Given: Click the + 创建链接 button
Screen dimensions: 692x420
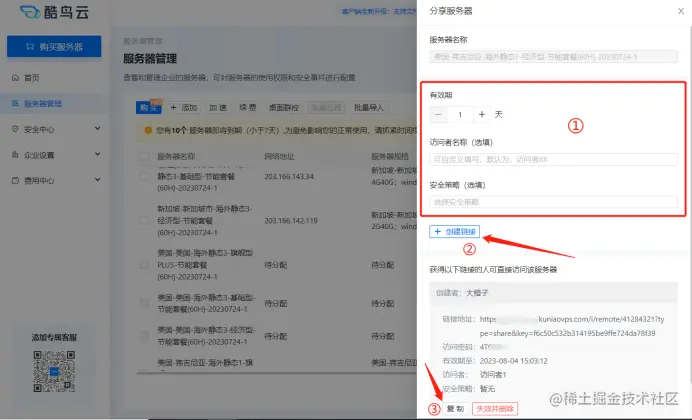Looking at the screenshot, I should [x=455, y=232].
